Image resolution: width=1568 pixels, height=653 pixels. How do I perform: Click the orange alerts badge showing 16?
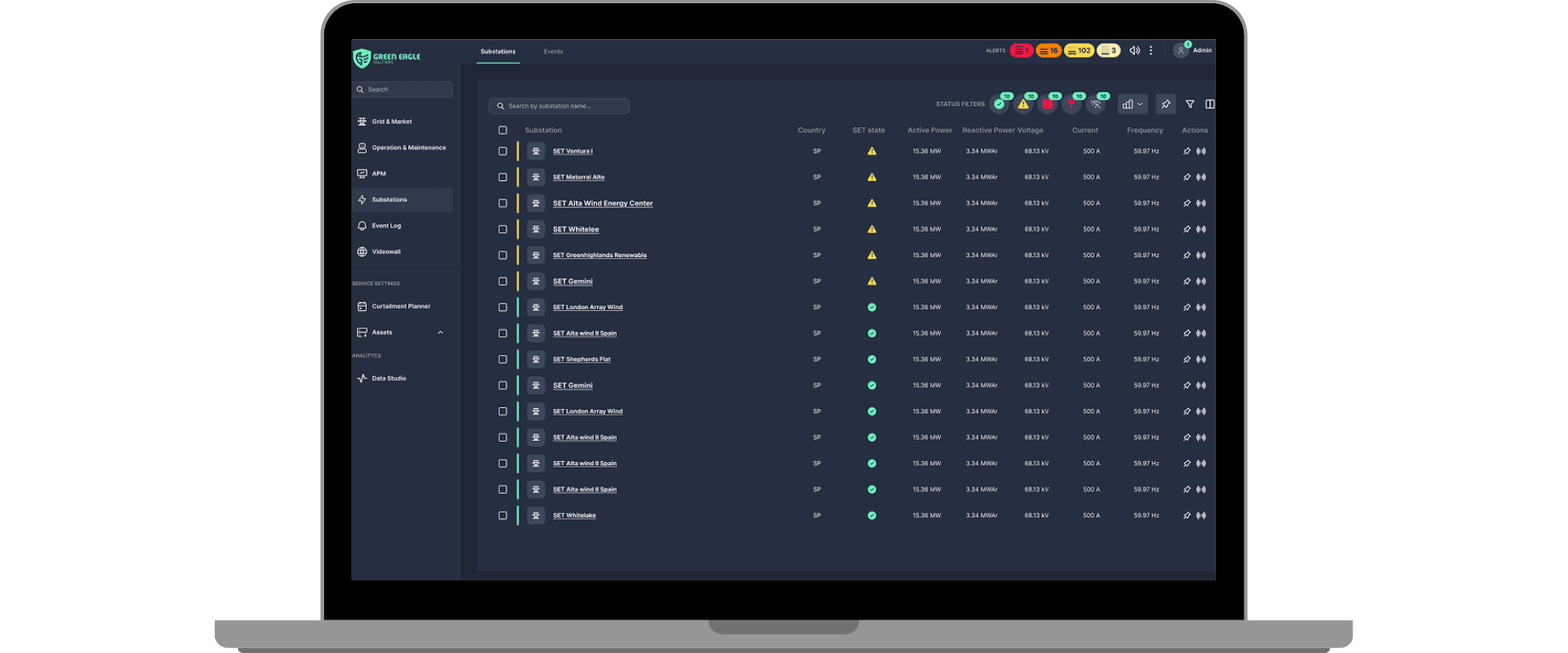[1049, 51]
